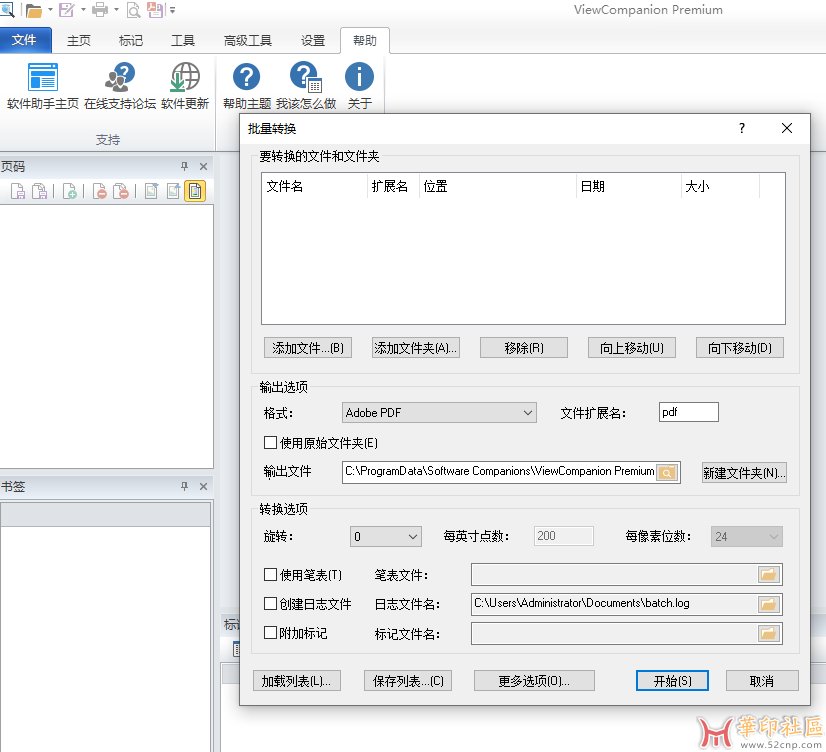Click the printer icon in quick toolbar
The image size is (826, 752).
(100, 10)
